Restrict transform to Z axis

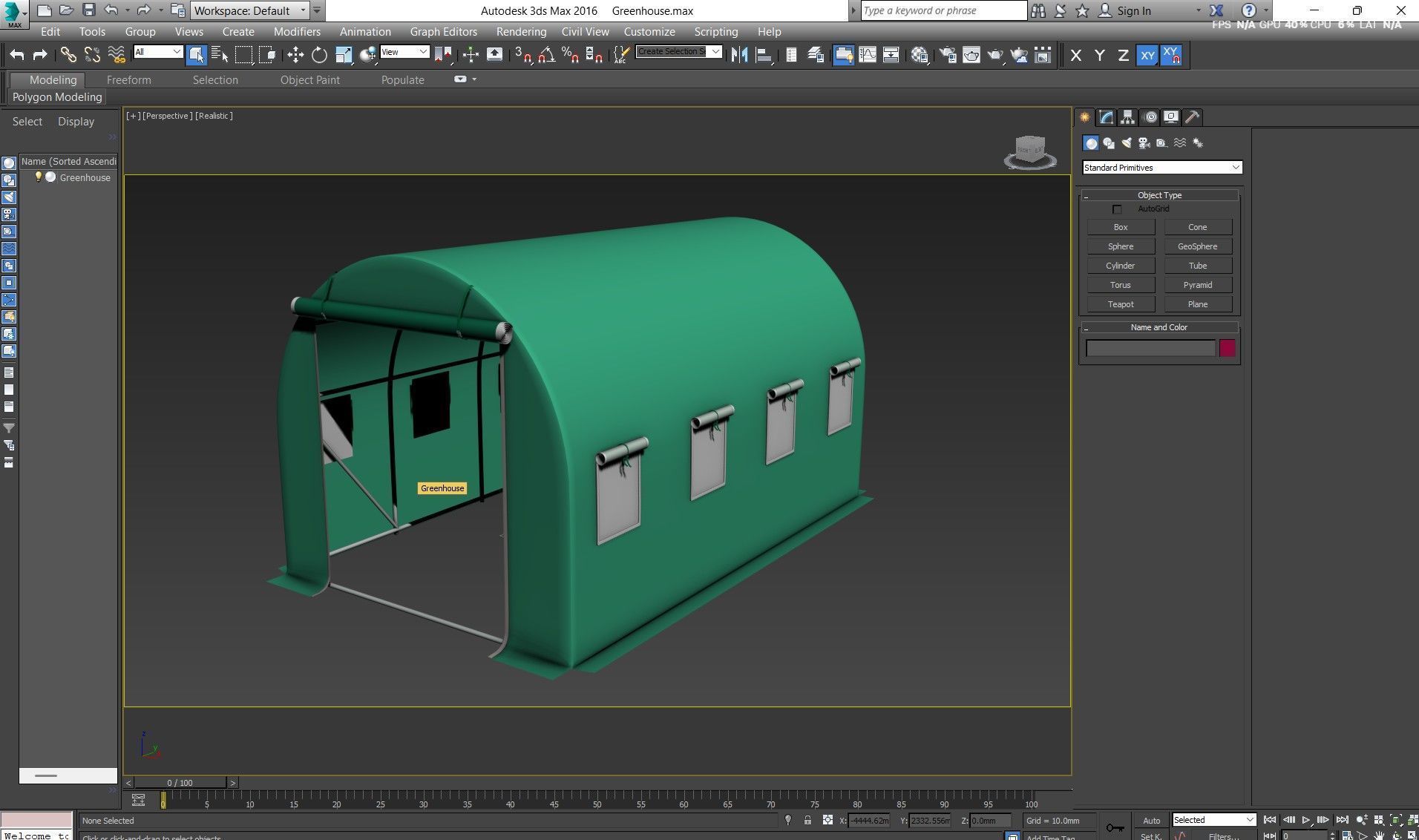1123,55
